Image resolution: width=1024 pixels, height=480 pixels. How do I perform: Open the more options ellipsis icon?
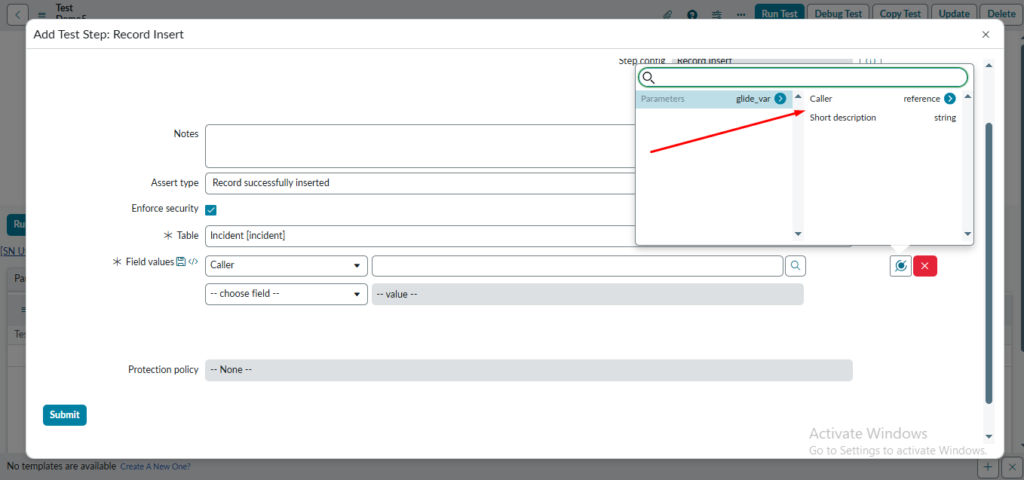click(742, 15)
